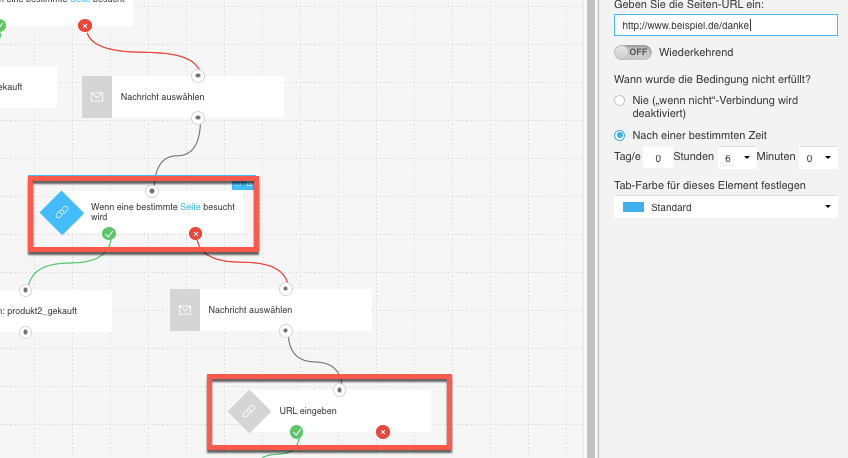Select the Nie radio option
This screenshot has width=848, height=458.
[x=620, y=101]
